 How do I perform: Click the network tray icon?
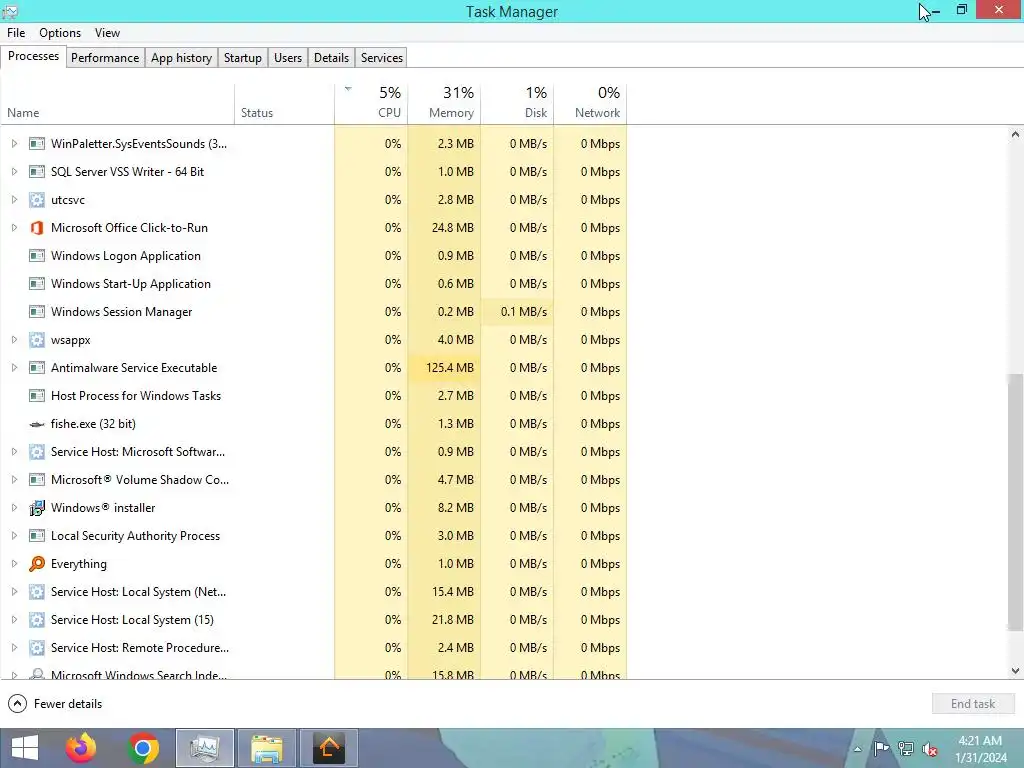pyautogui.click(x=906, y=748)
